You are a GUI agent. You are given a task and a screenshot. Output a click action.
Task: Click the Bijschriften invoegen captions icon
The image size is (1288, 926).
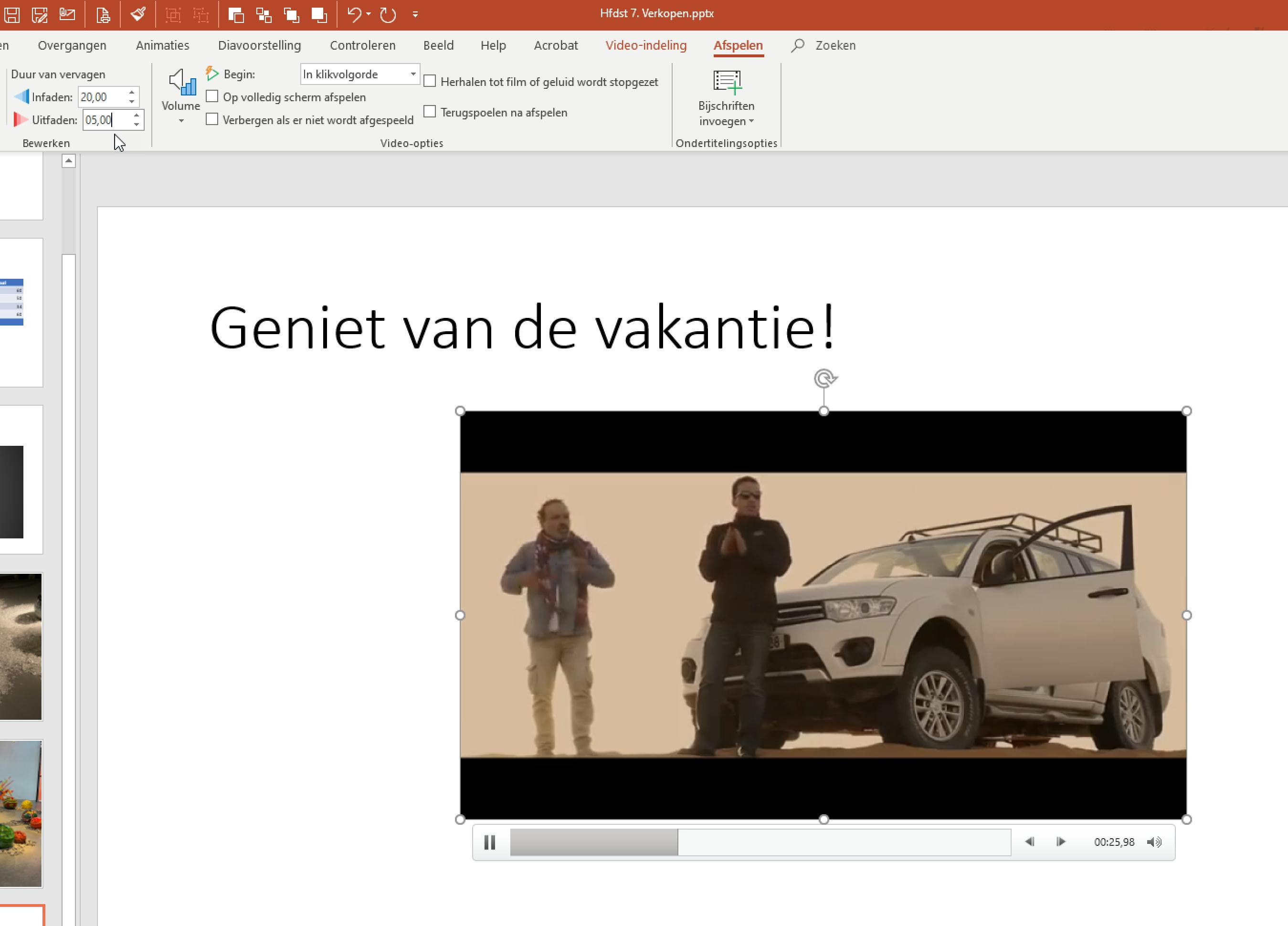(726, 82)
